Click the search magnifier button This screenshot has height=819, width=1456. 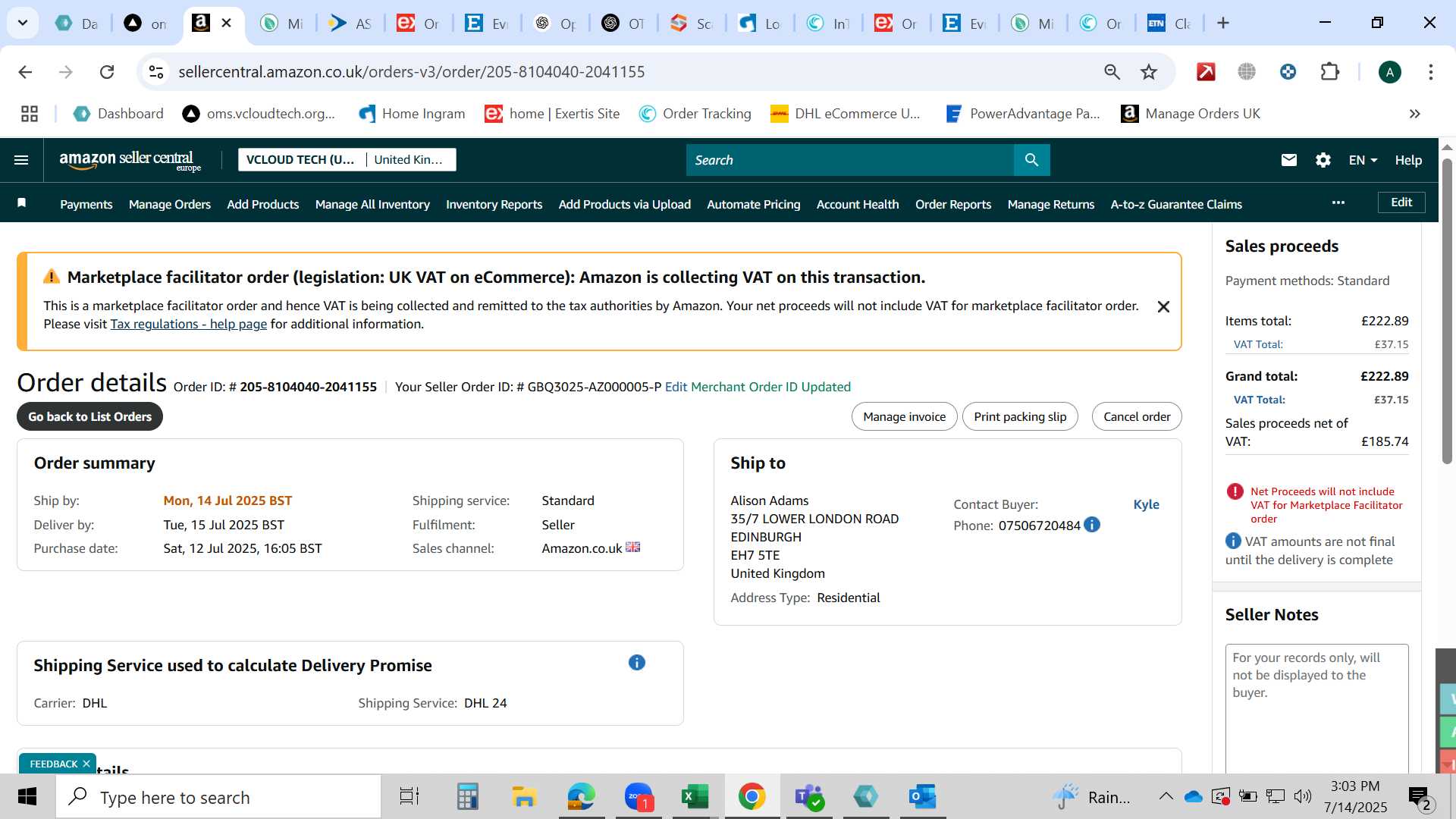click(1031, 160)
